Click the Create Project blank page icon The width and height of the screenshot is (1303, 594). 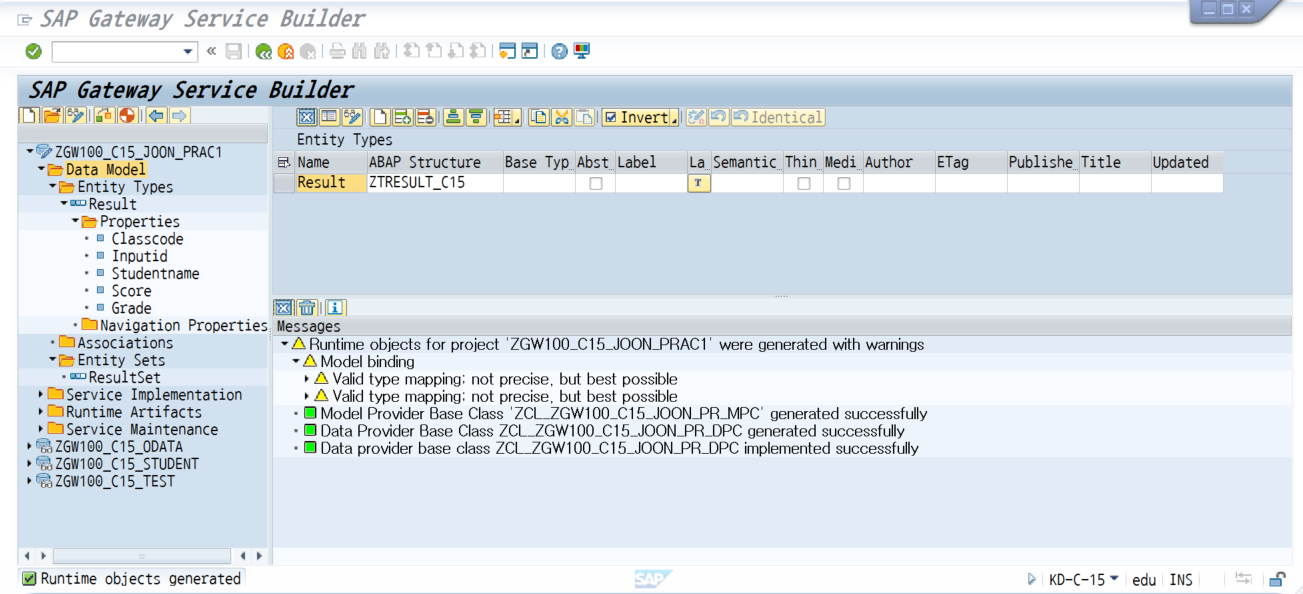click(x=30, y=116)
